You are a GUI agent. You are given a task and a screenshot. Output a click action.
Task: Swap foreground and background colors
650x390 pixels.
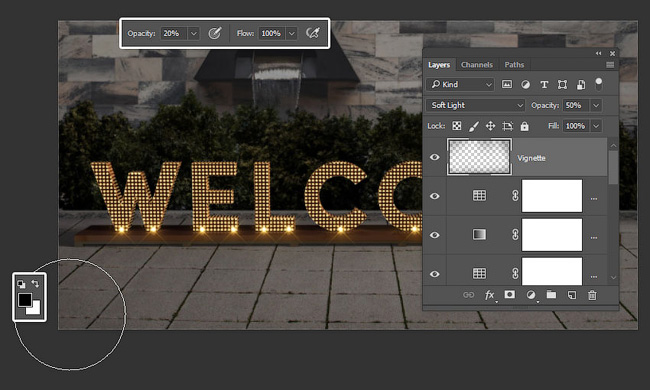[35, 284]
